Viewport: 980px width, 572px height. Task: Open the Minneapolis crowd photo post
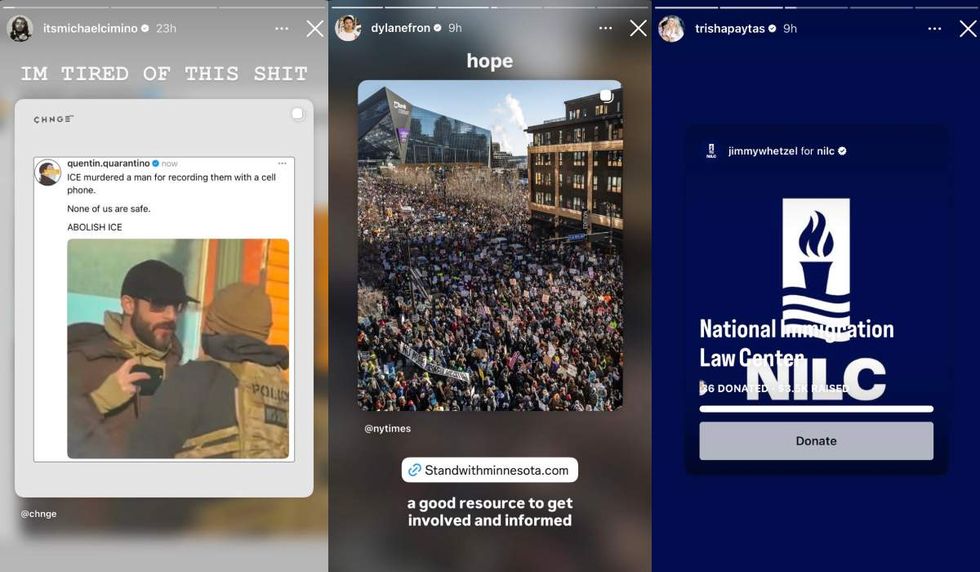coord(490,245)
